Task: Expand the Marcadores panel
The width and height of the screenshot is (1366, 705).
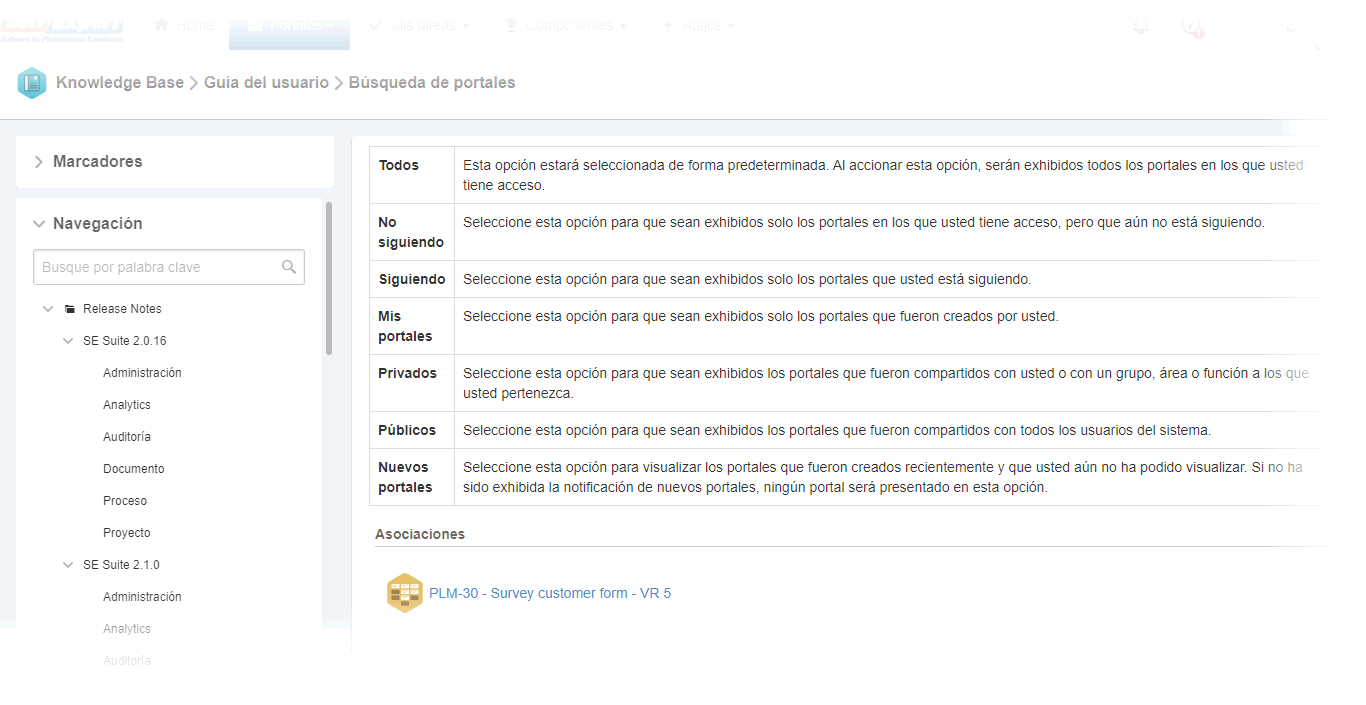Action: tap(38, 162)
